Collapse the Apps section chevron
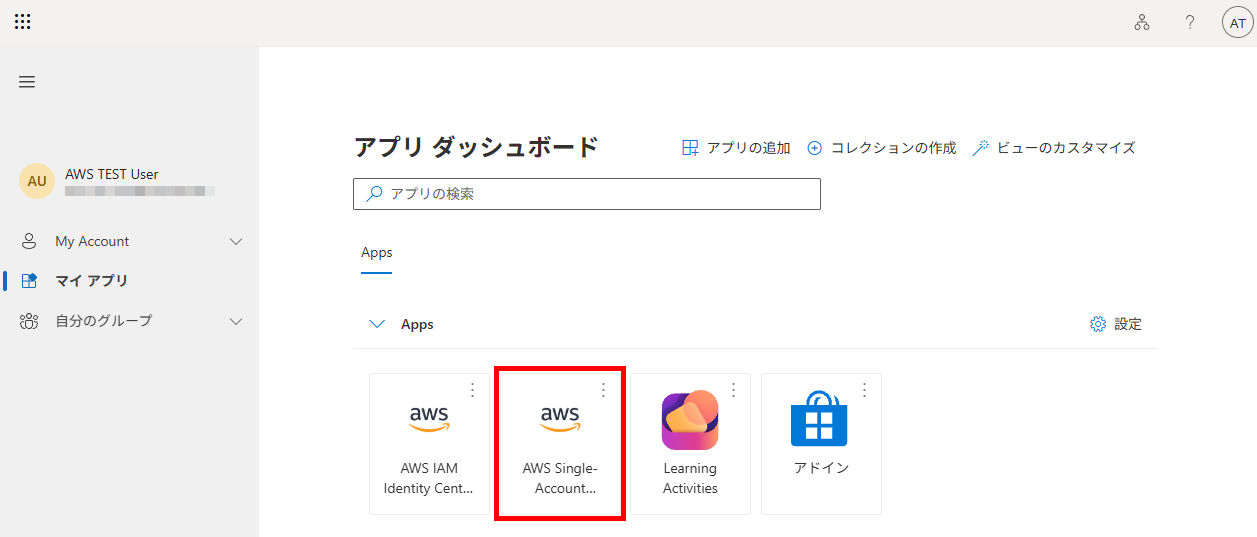The width and height of the screenshot is (1257, 537). tap(377, 324)
